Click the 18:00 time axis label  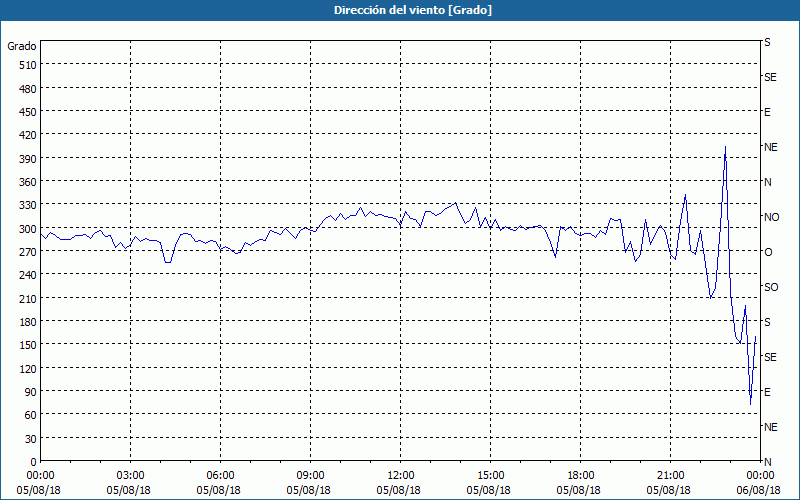tap(581, 476)
